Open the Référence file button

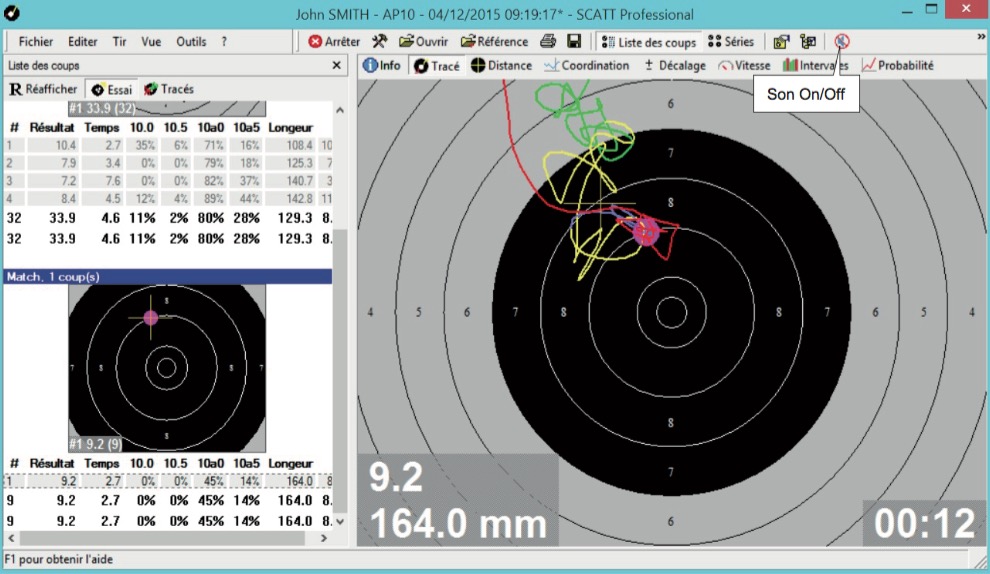[494, 42]
